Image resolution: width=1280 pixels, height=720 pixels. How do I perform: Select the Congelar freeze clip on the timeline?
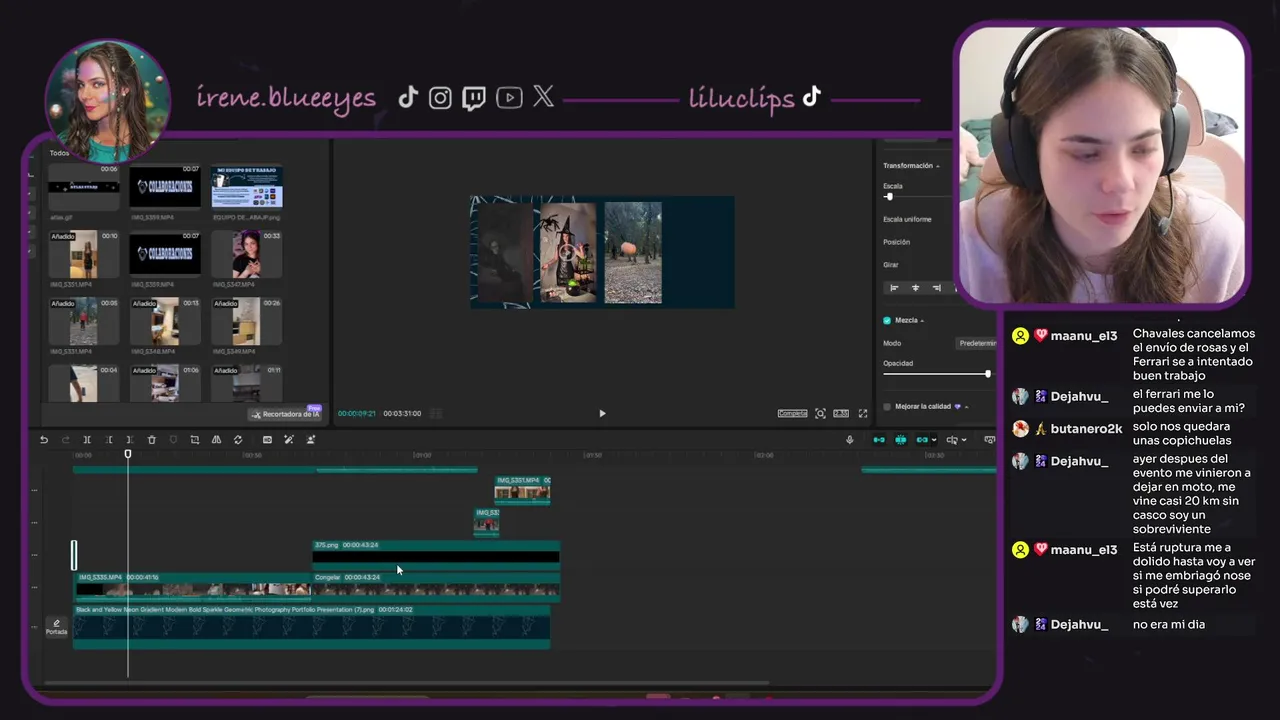[x=436, y=586]
